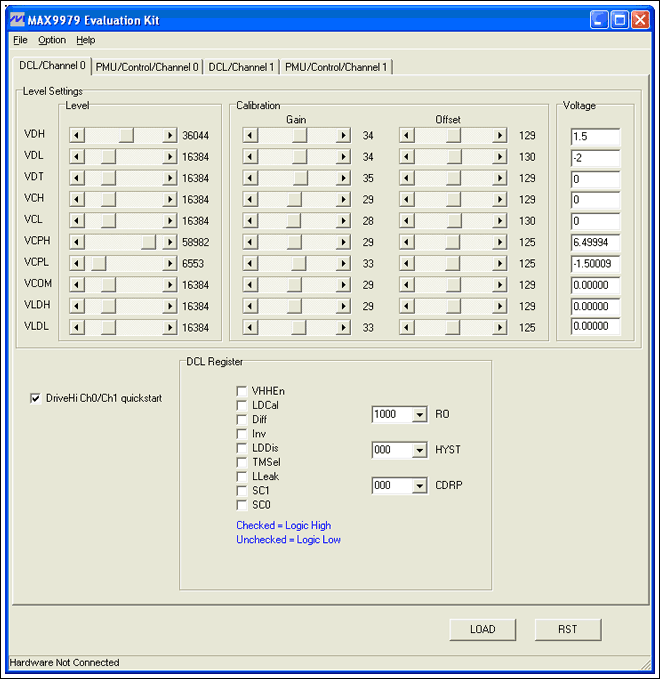
Task: Click the RST button
Action: pos(567,629)
